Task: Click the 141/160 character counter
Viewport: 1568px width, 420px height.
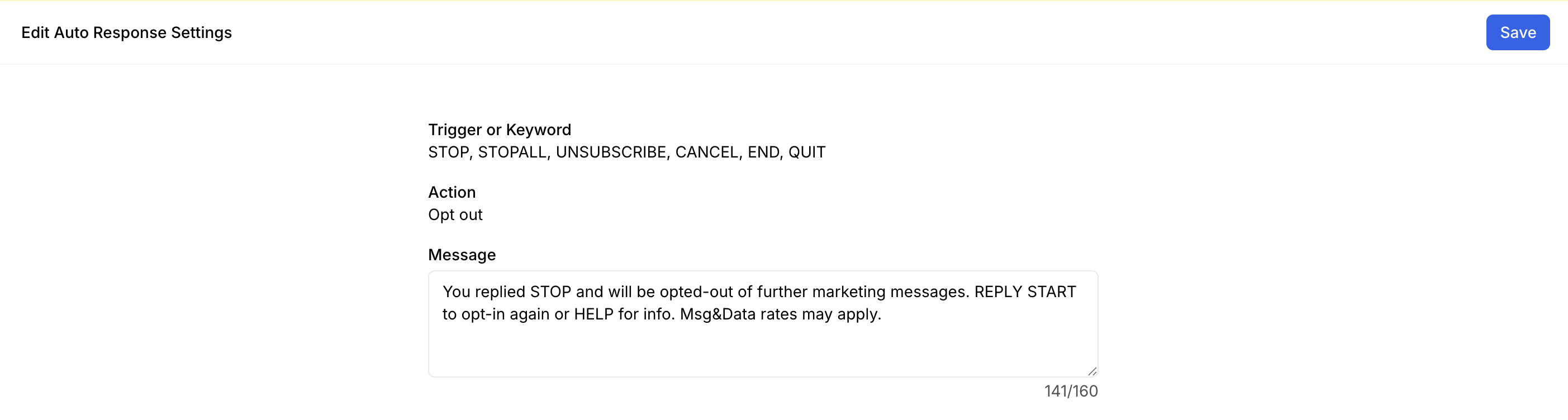Action: click(1071, 392)
